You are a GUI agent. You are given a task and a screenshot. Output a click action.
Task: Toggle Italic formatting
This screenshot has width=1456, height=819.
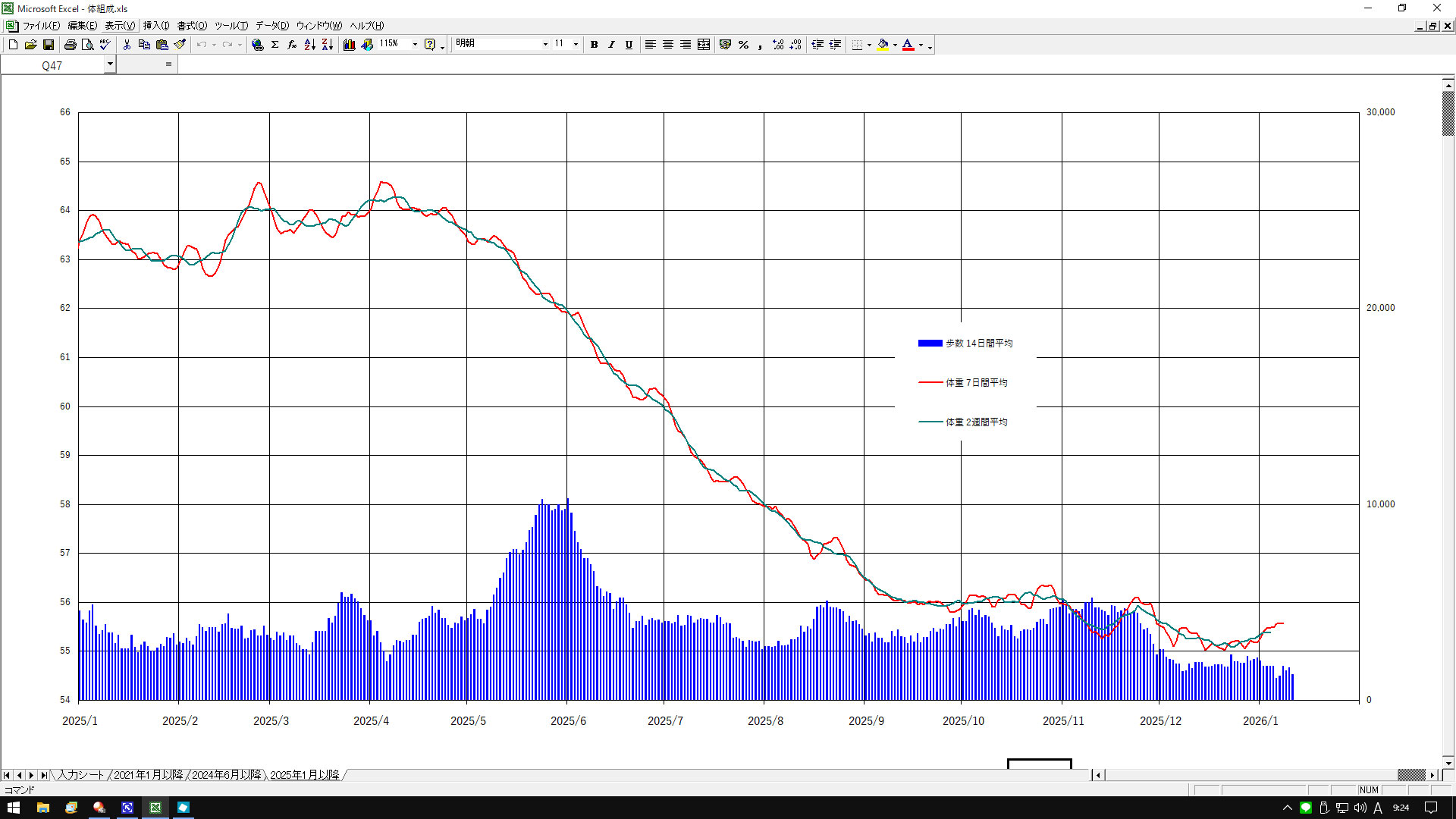pos(611,45)
